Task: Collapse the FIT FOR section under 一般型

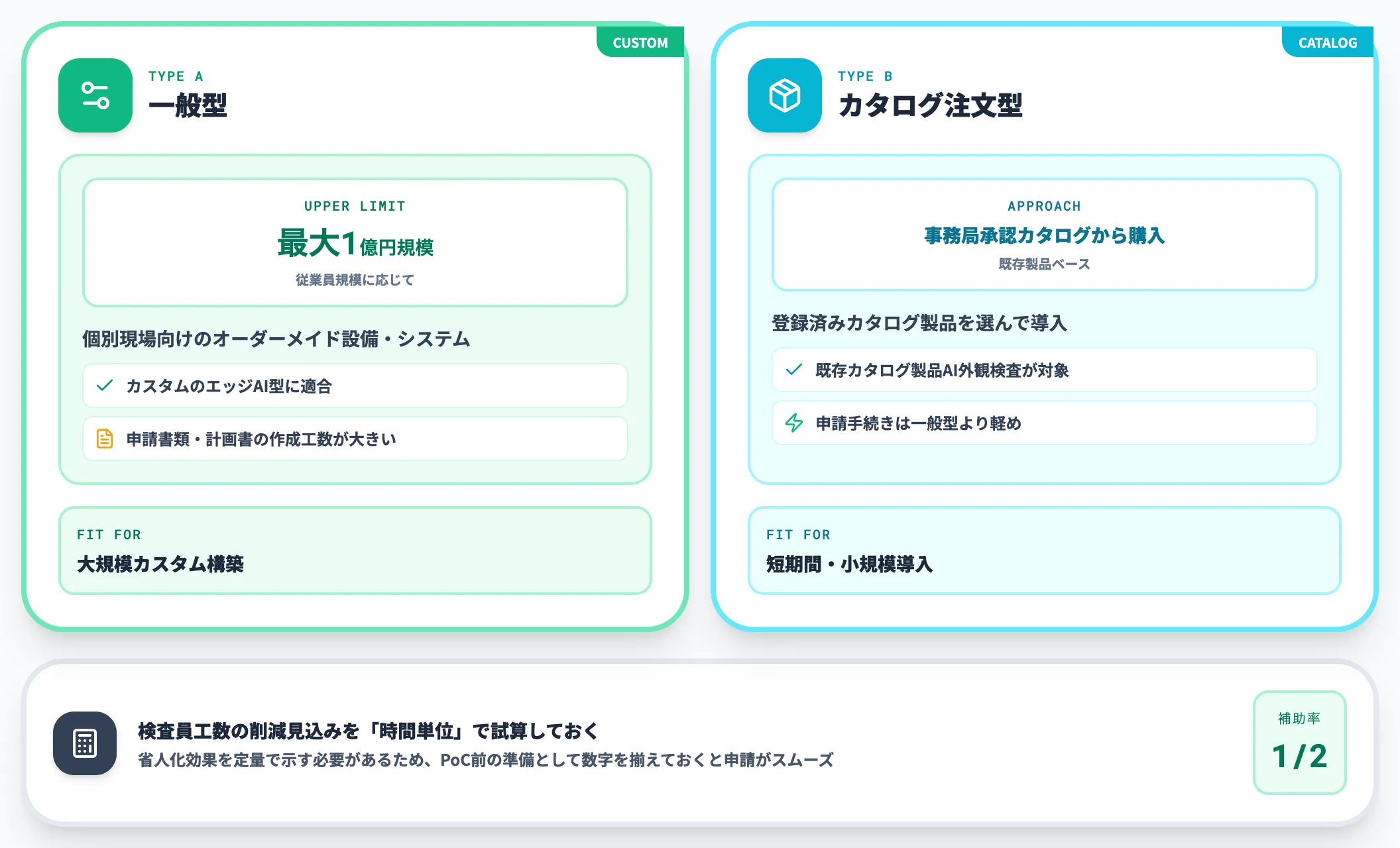Action: tap(355, 550)
